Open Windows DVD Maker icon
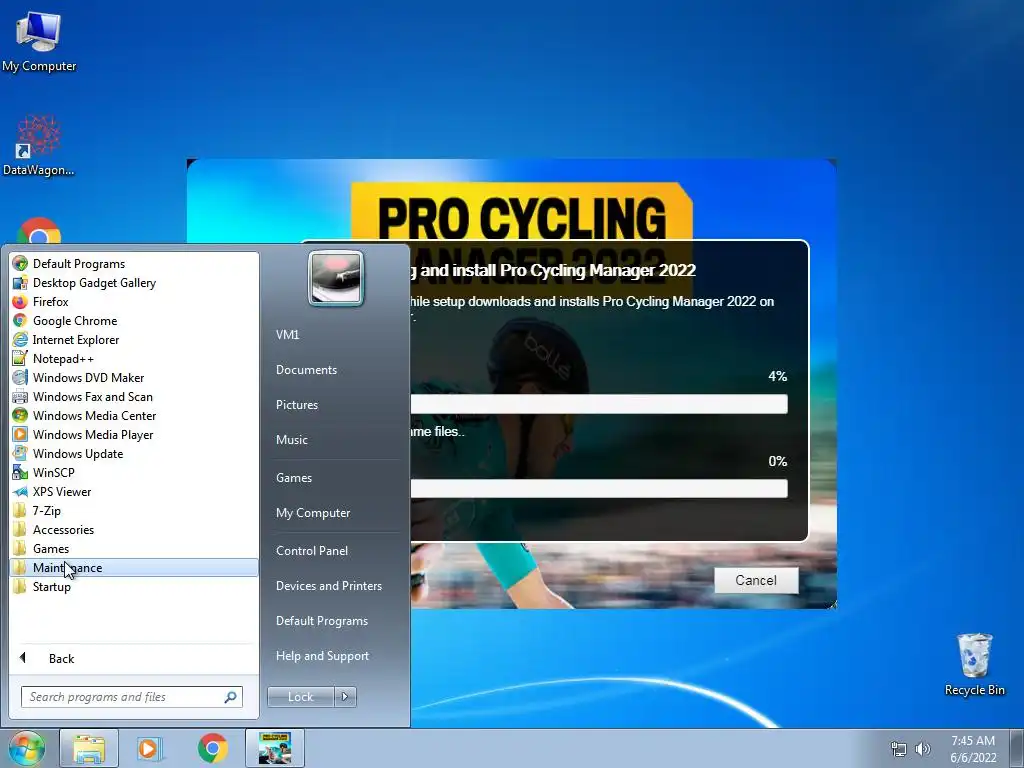 coord(20,377)
